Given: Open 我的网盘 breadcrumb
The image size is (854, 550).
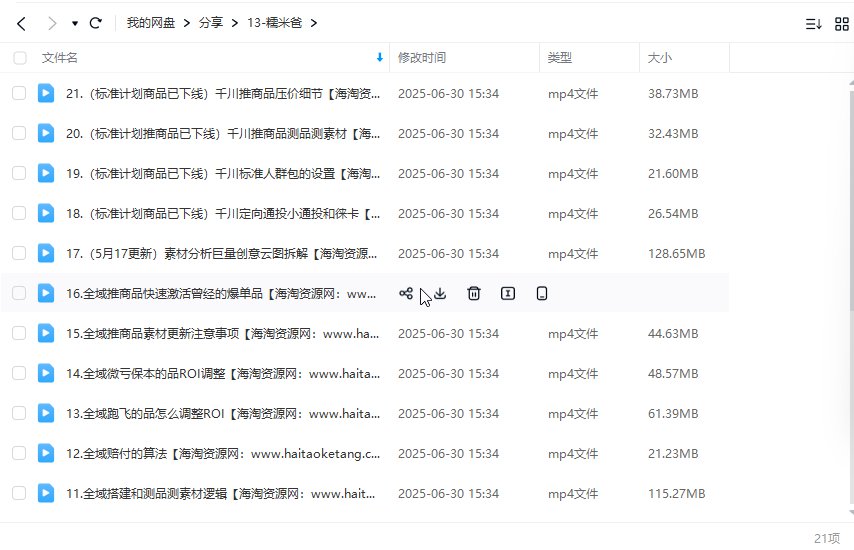Looking at the screenshot, I should click(x=151, y=23).
